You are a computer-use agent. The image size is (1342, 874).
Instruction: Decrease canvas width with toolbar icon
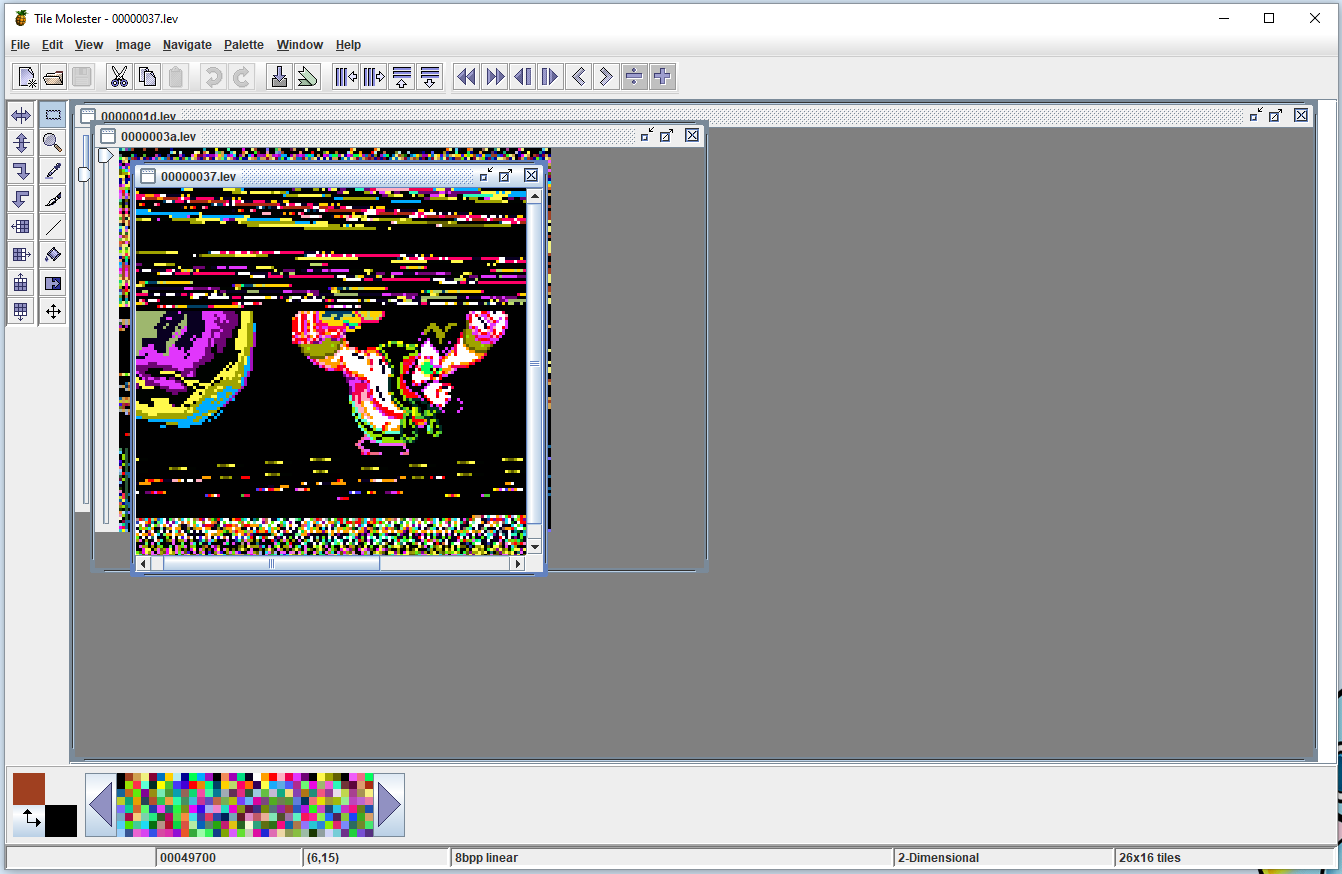[x=346, y=77]
